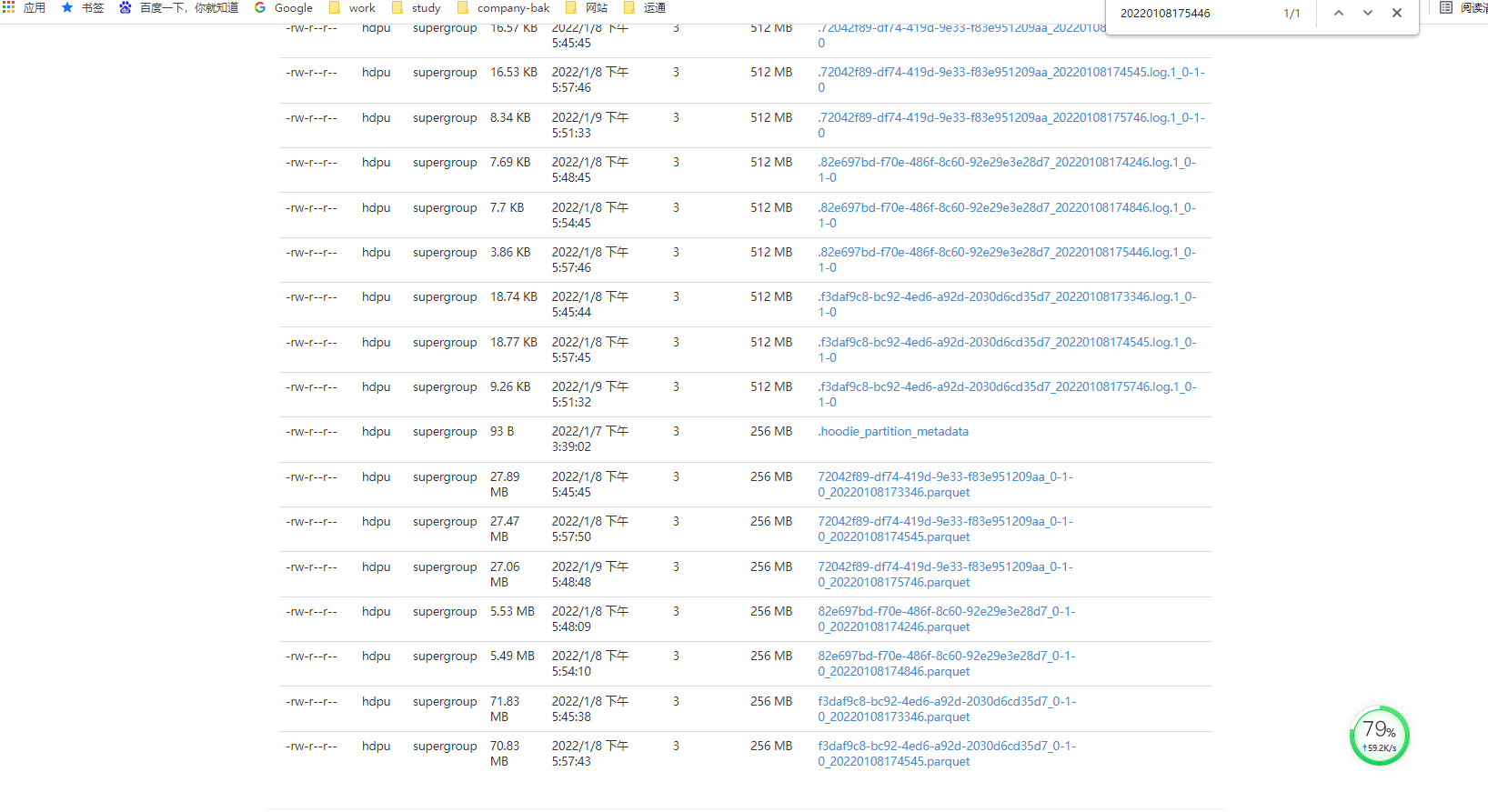Select the 27.47 MB size cell
1488x812 pixels.
[x=506, y=529]
